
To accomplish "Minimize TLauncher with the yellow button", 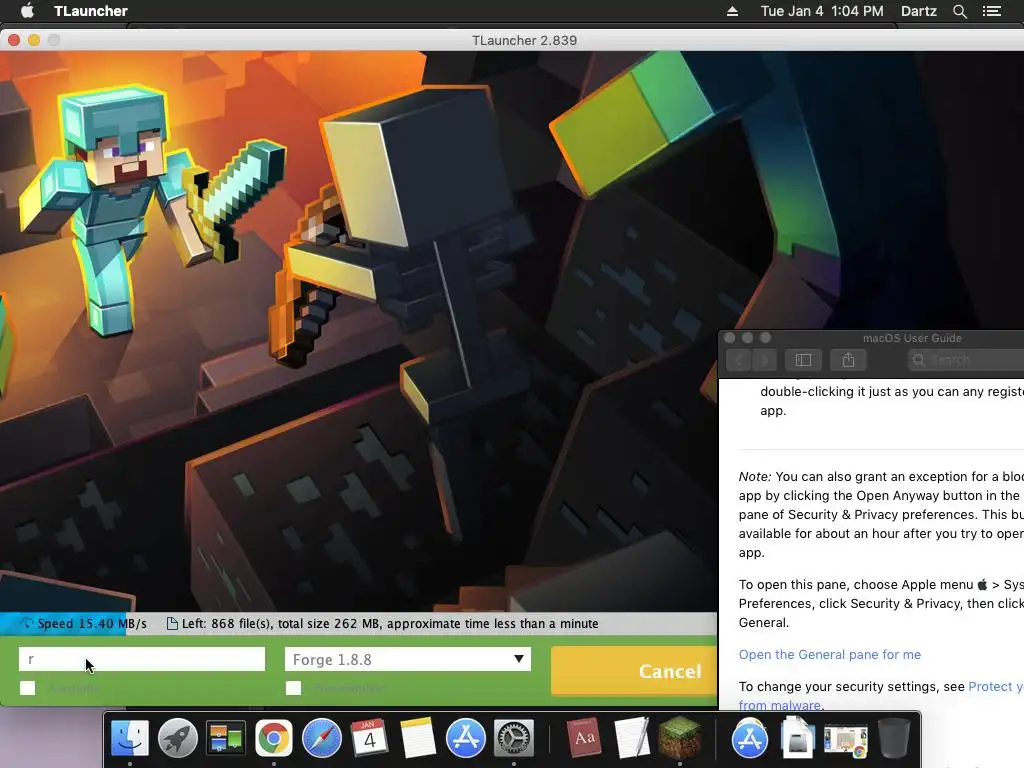I will tap(34, 40).
